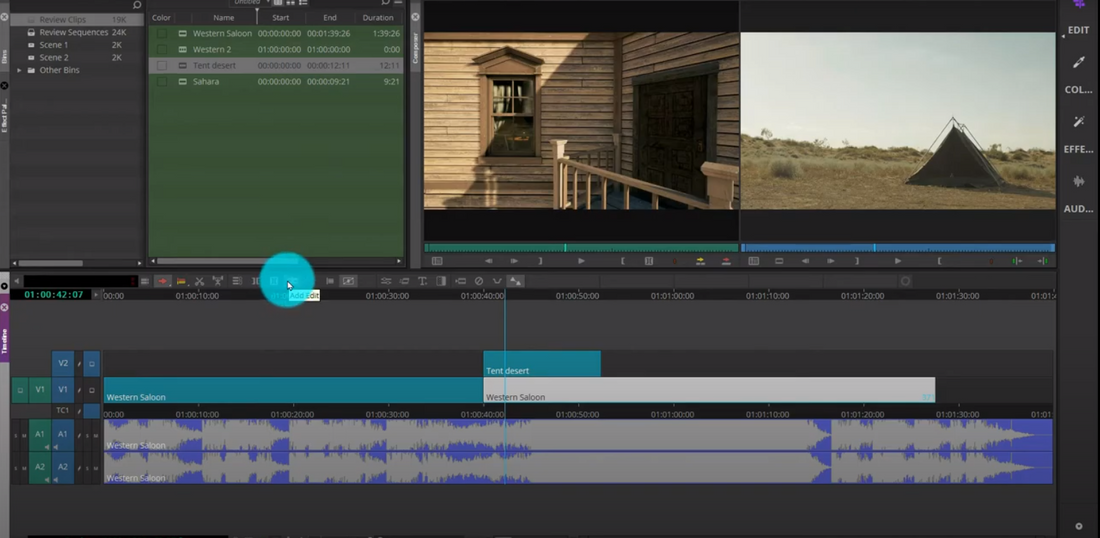Toggle the green A2 source track selector
Screen dimensions: 1100x538
coord(40,467)
